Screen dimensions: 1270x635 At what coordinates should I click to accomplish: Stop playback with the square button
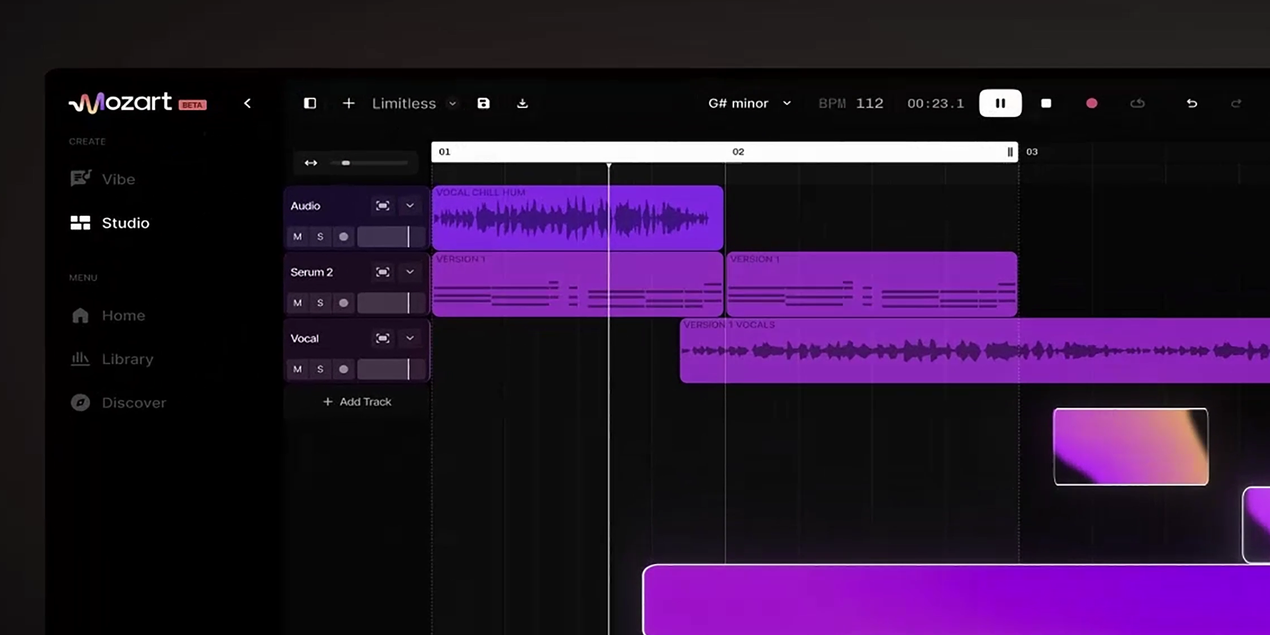1046,103
